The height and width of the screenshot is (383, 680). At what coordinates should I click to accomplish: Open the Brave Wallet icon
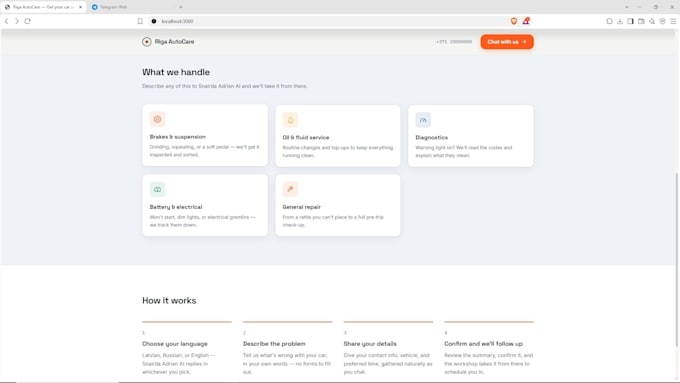point(641,21)
